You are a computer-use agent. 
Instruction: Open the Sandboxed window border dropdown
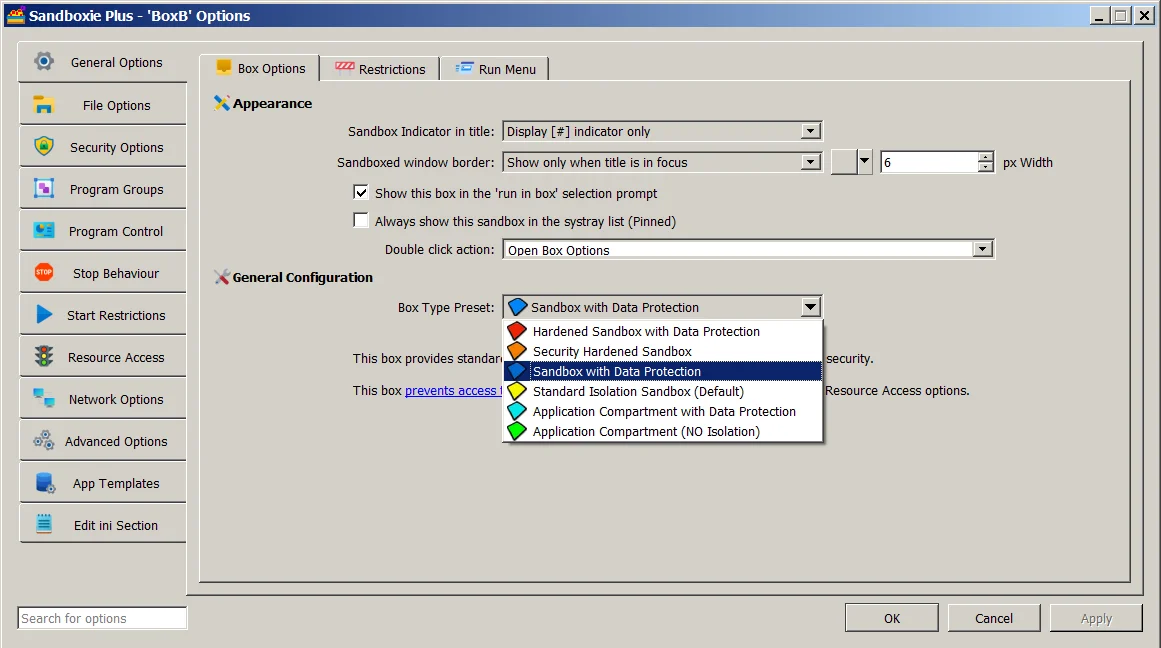coord(811,161)
